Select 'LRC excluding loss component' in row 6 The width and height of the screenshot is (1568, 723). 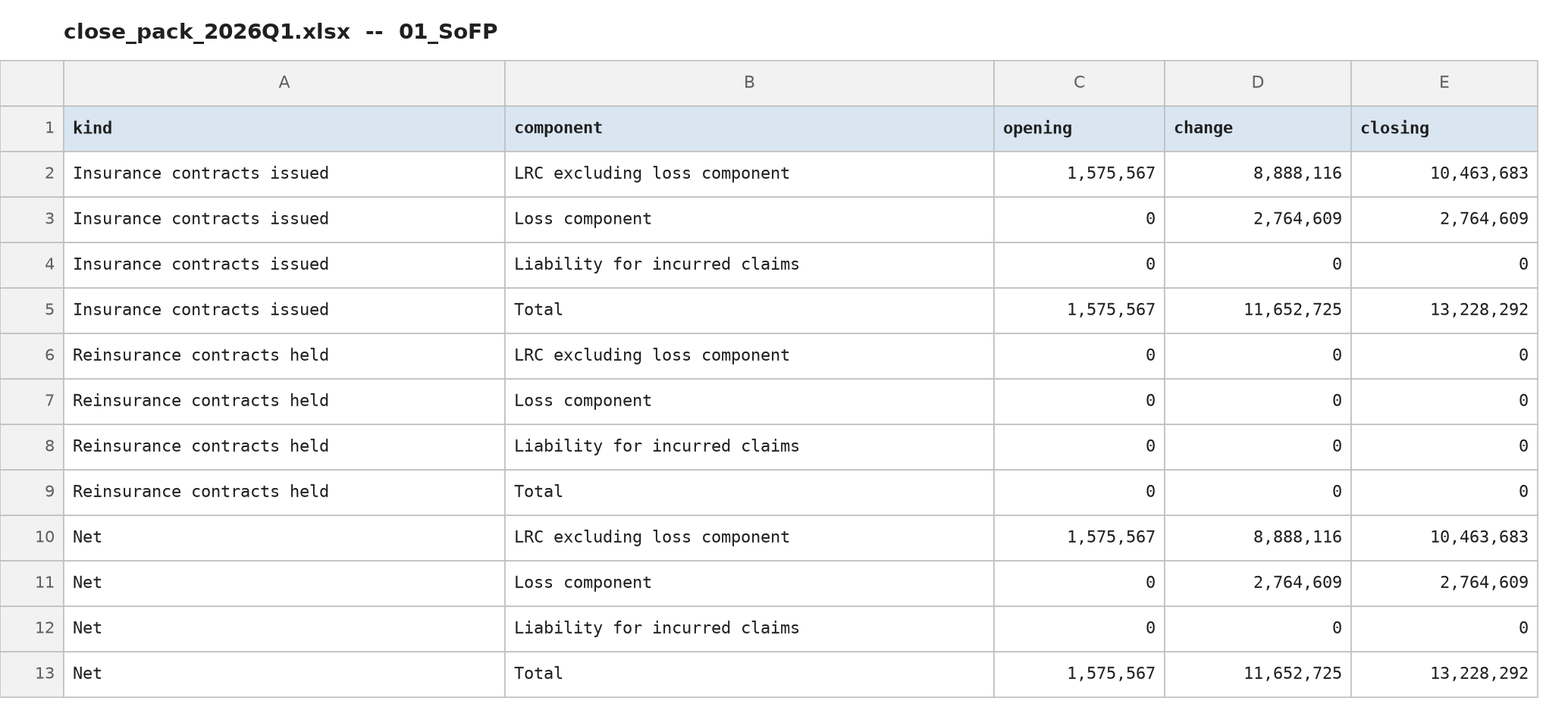coord(749,356)
